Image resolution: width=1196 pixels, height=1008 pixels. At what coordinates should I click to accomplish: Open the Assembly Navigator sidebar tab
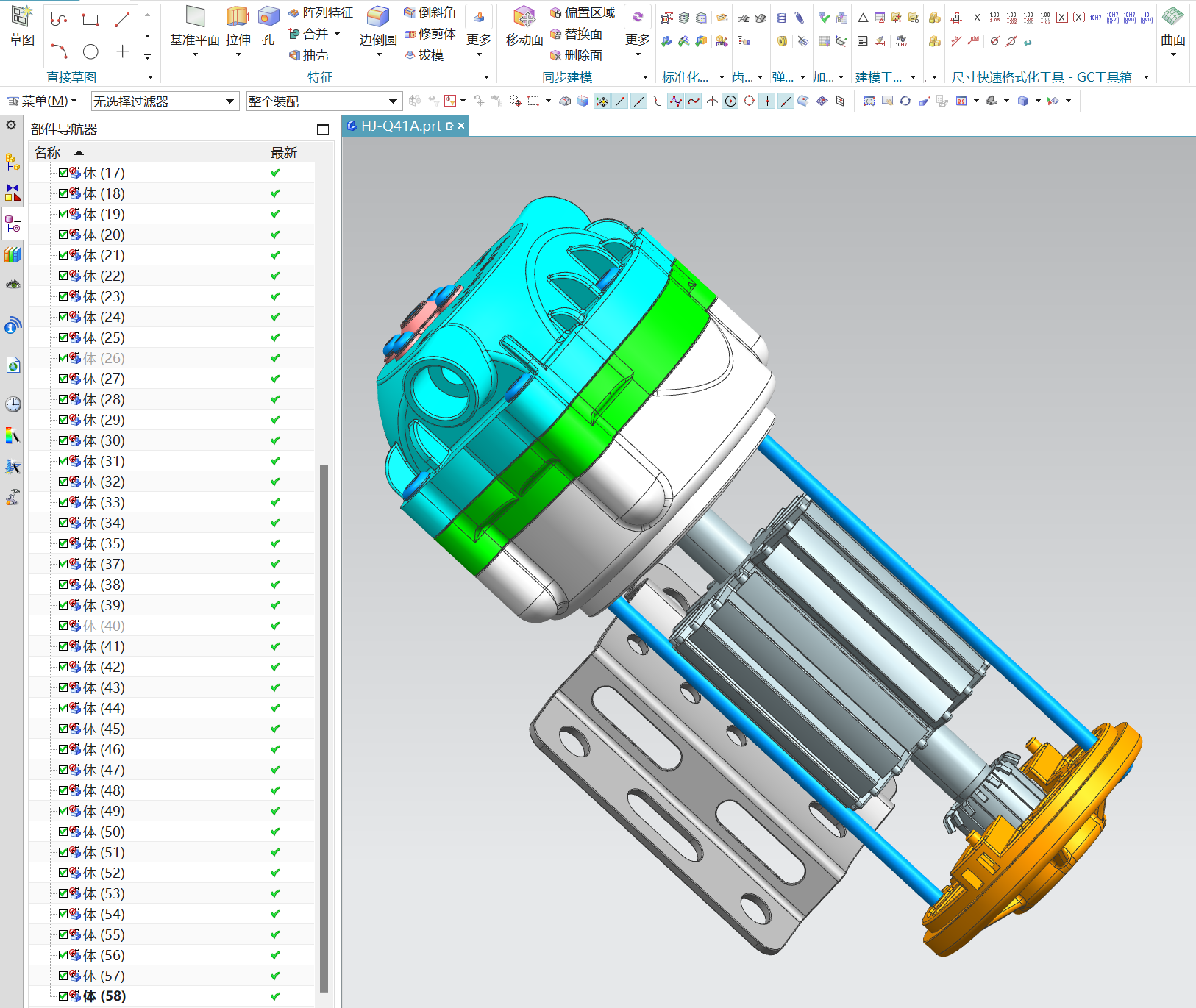coord(13,162)
